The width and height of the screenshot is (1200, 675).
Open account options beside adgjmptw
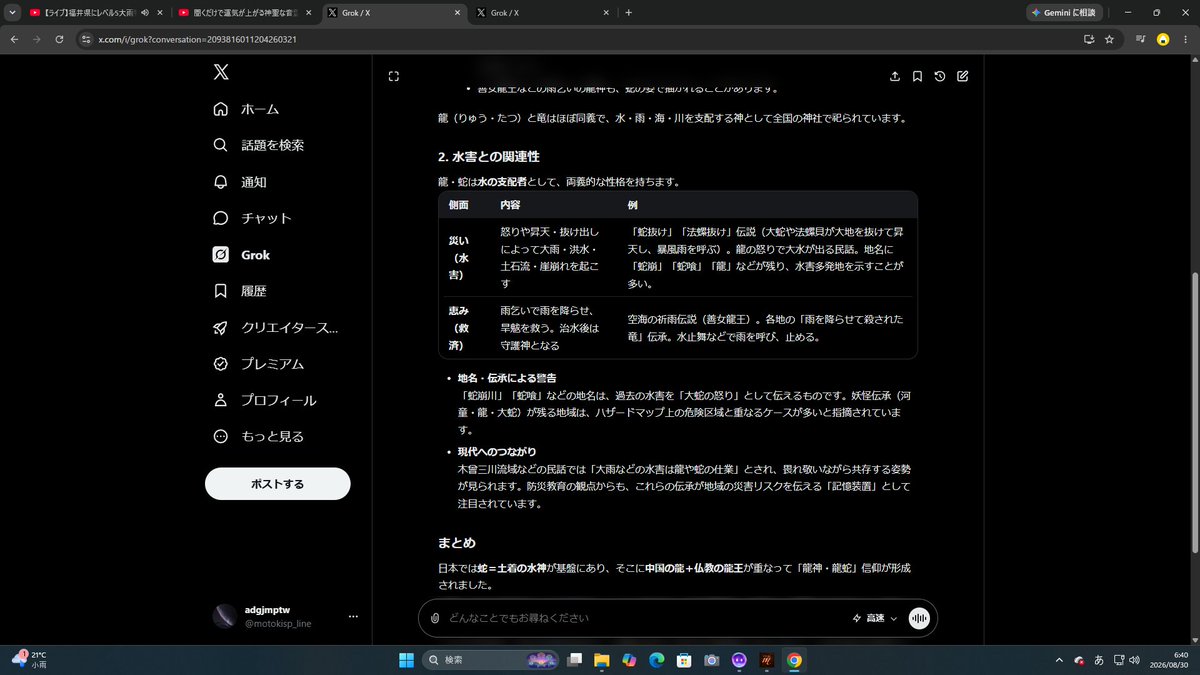tap(353, 617)
